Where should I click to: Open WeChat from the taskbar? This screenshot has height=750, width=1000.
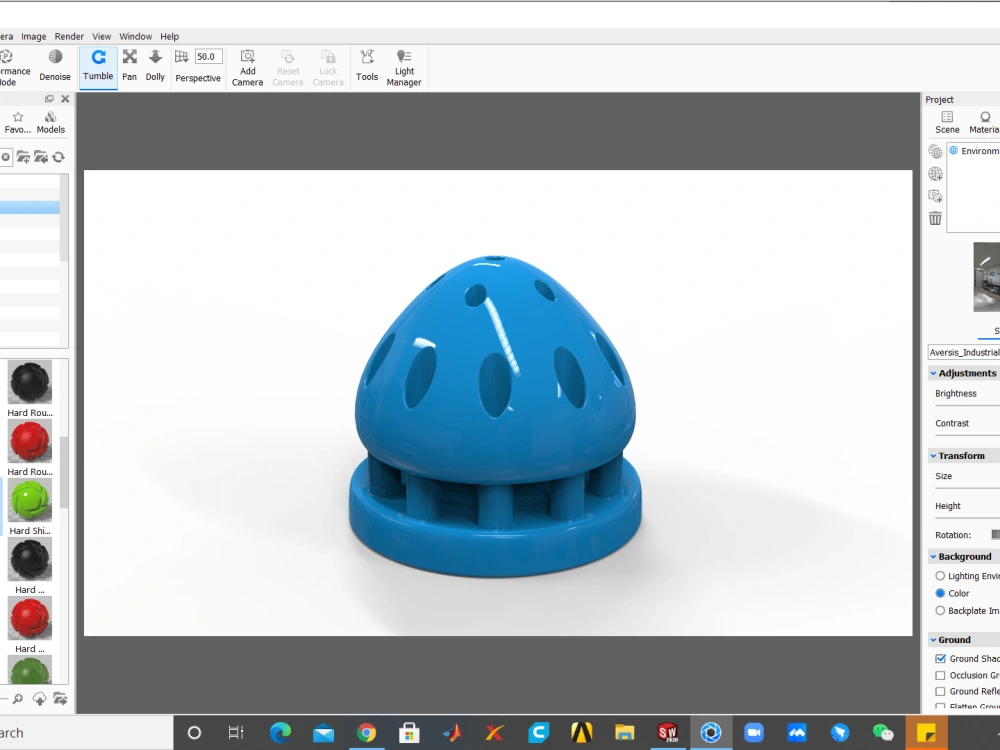pyautogui.click(x=883, y=733)
